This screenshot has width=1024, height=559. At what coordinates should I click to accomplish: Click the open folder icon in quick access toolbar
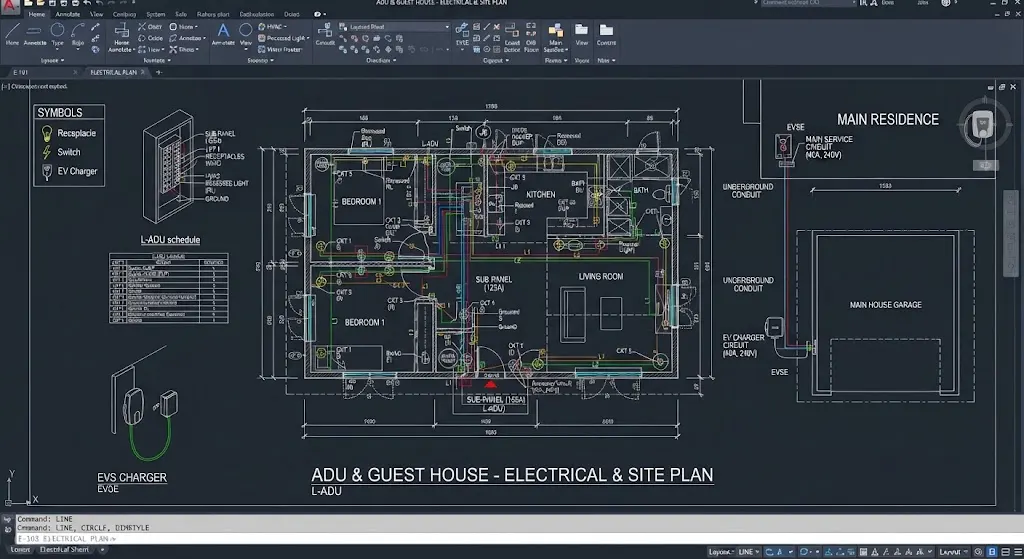40,3
